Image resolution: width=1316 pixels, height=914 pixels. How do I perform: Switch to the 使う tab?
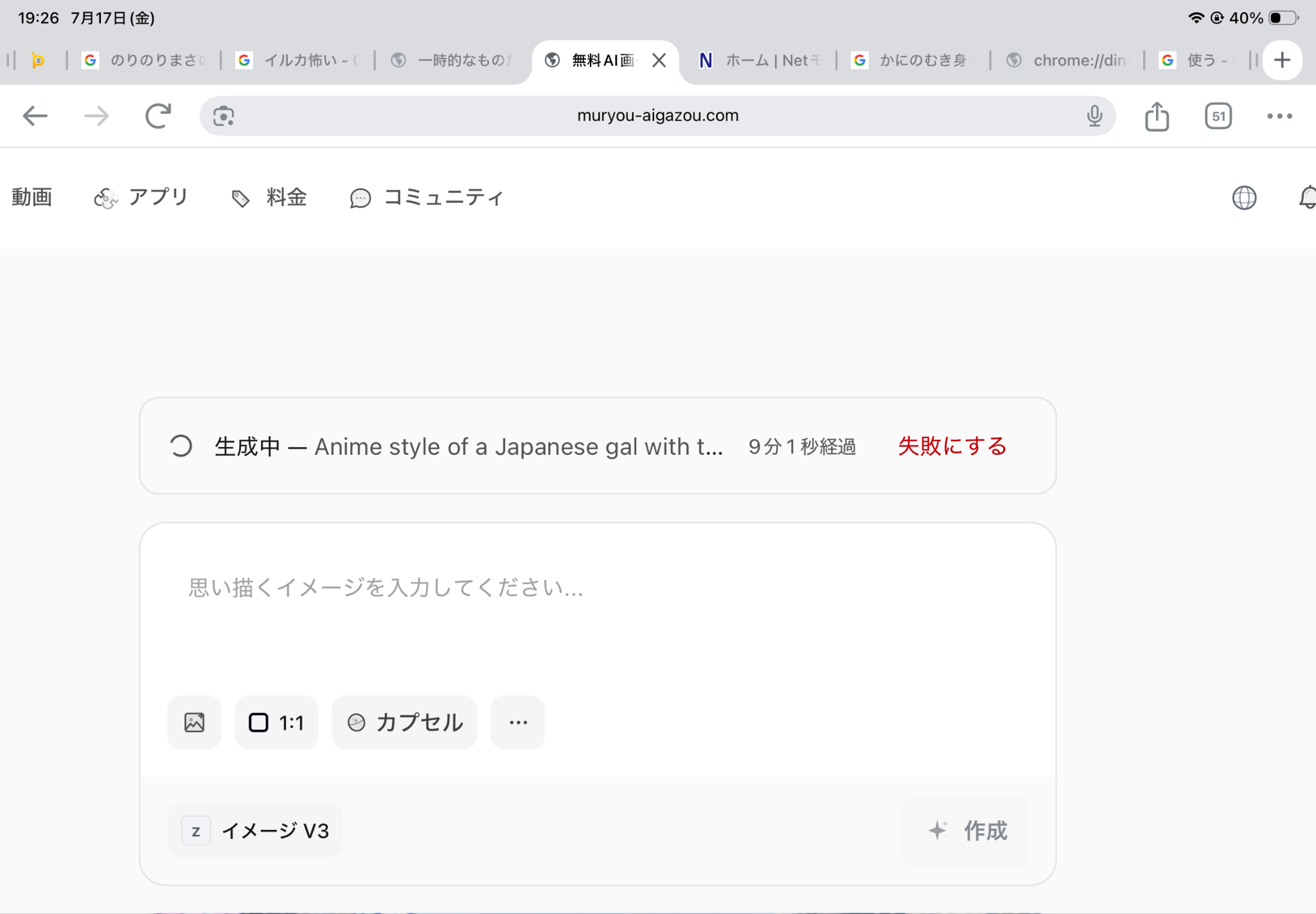(x=1198, y=60)
